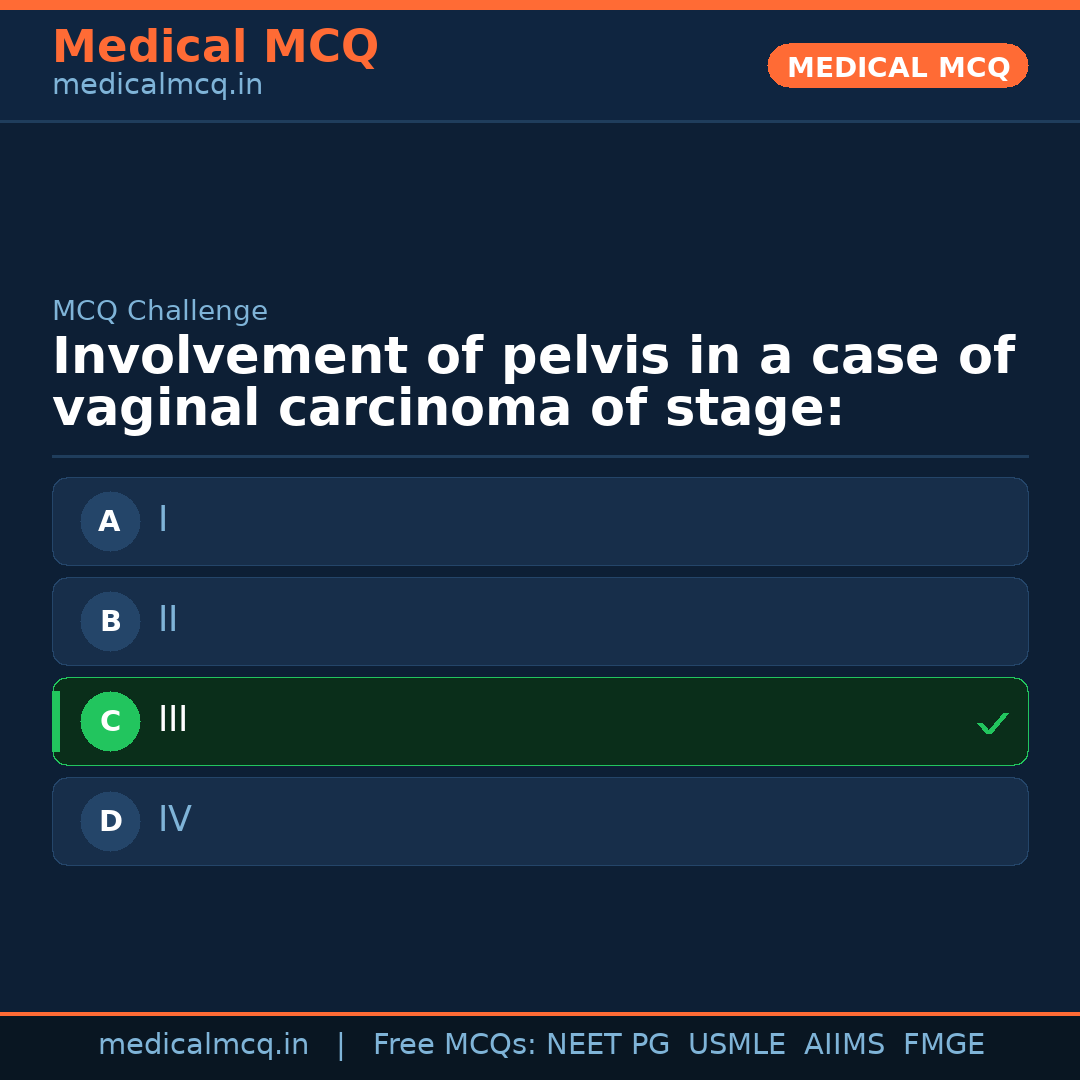Choose the answer text "II"
The height and width of the screenshot is (1080, 1080).
coord(168,620)
